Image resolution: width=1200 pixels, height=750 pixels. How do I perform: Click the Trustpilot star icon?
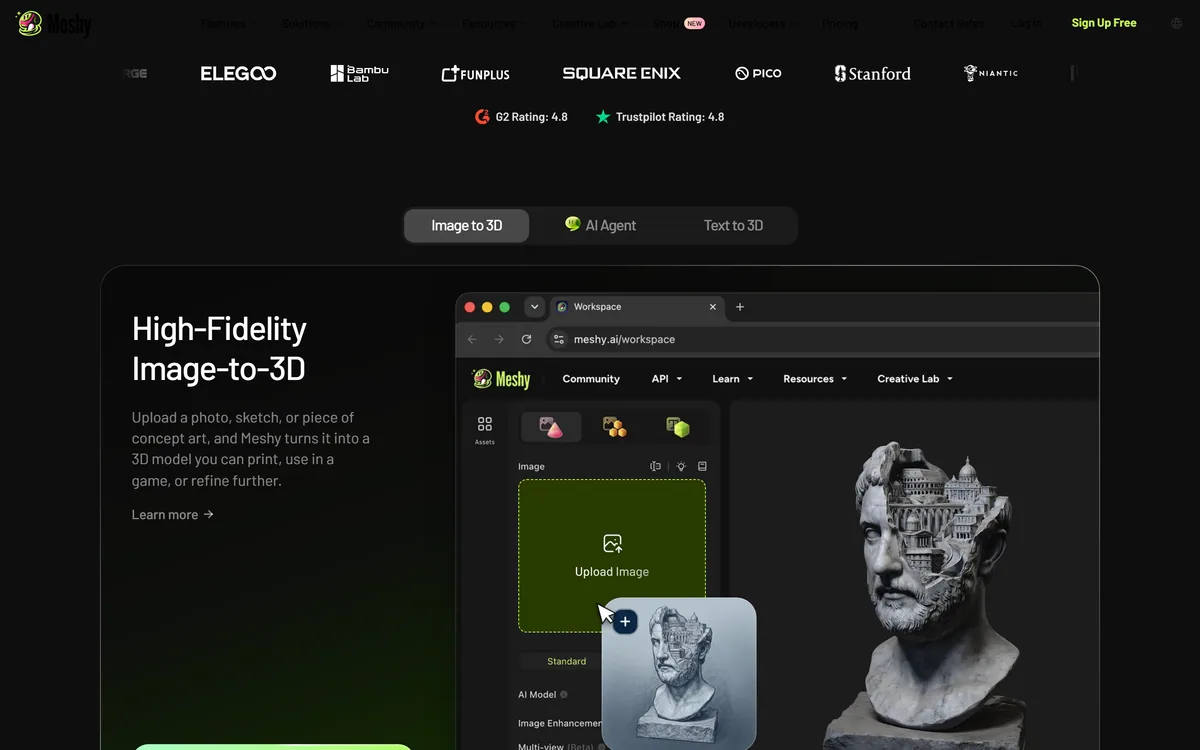603,117
